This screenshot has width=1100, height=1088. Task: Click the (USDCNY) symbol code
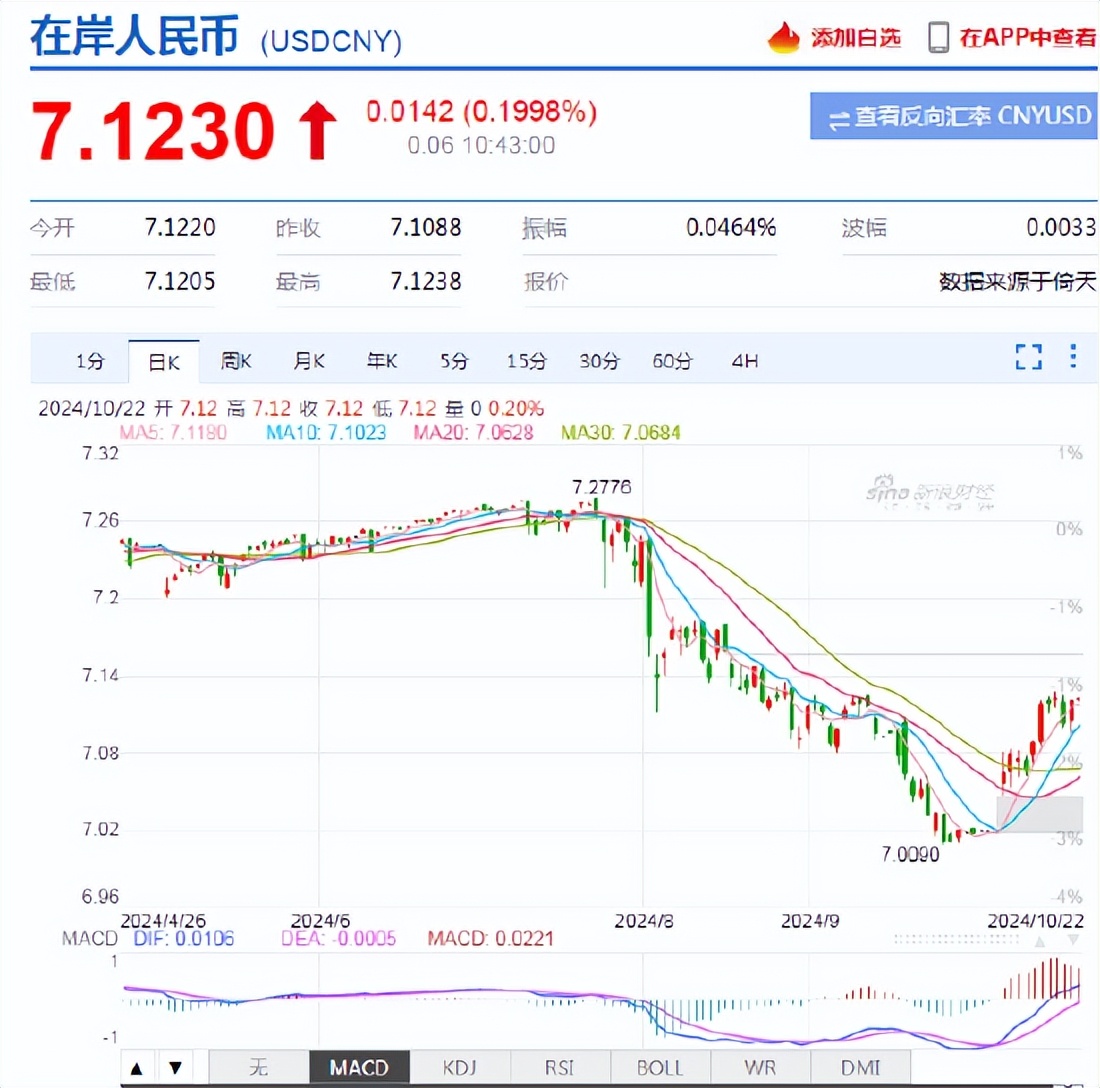click(331, 41)
